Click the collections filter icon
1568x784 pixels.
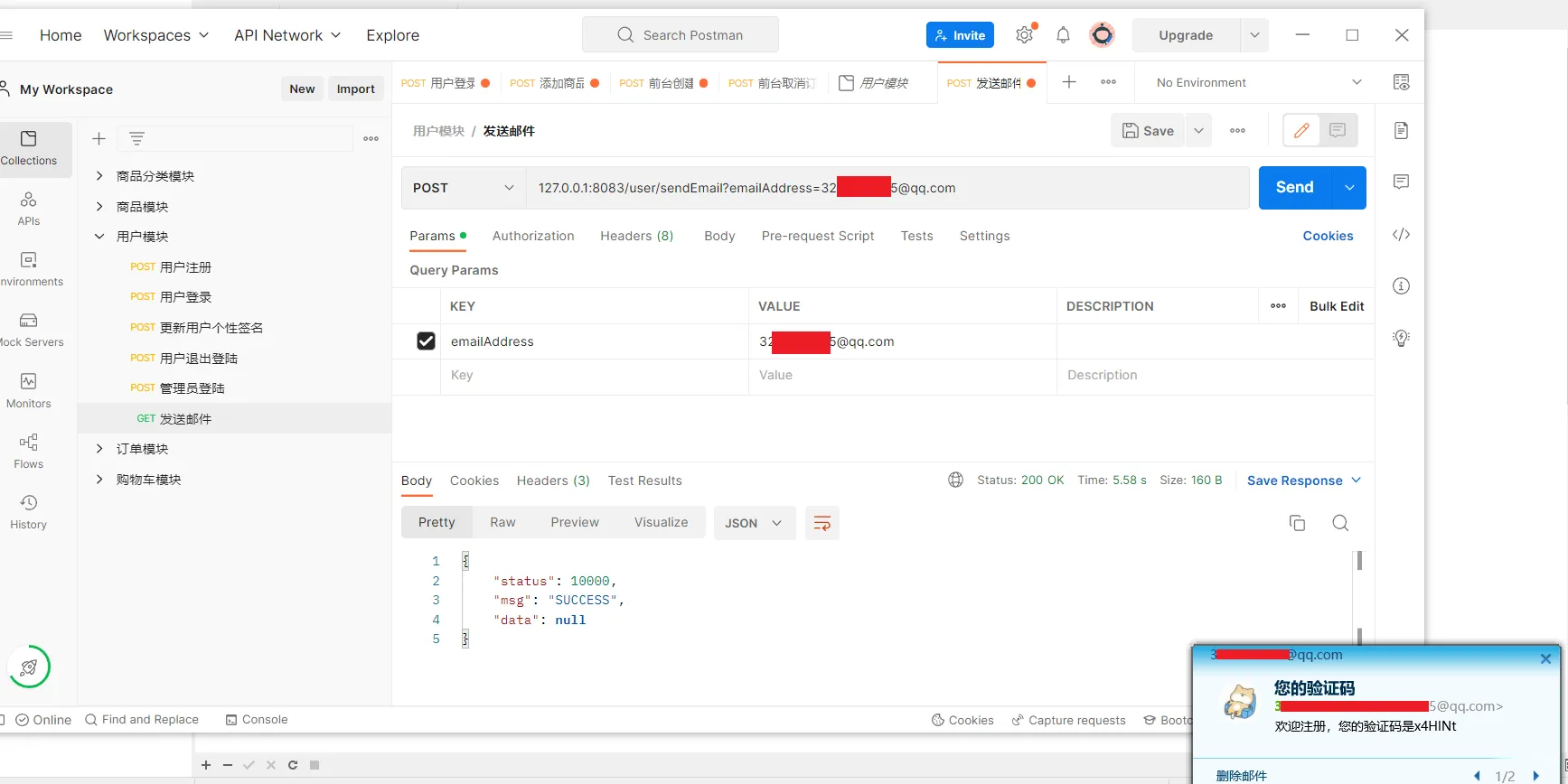click(x=136, y=138)
